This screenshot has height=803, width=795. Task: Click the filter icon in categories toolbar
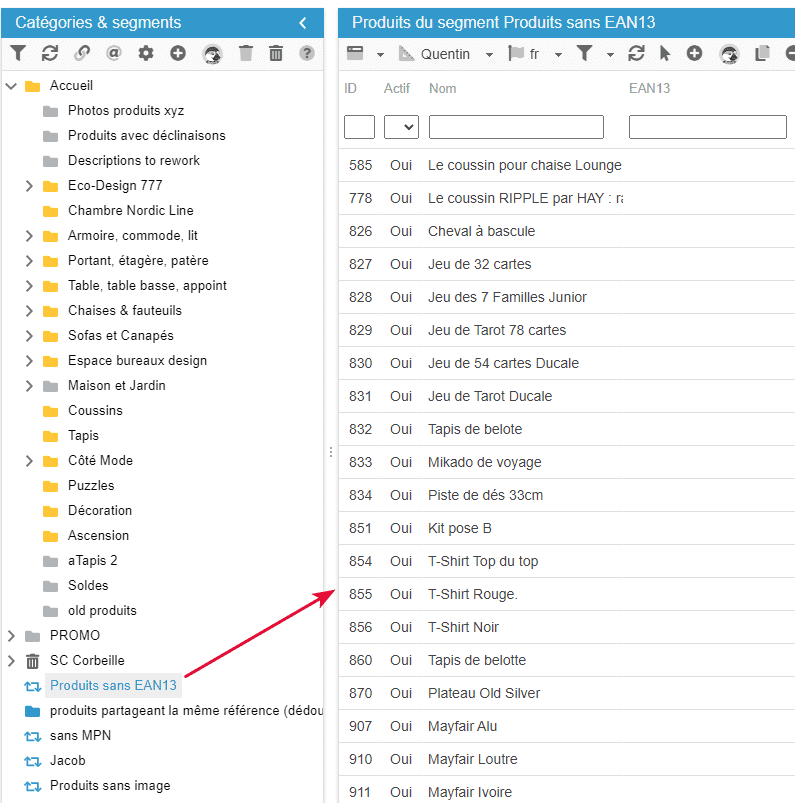18,53
